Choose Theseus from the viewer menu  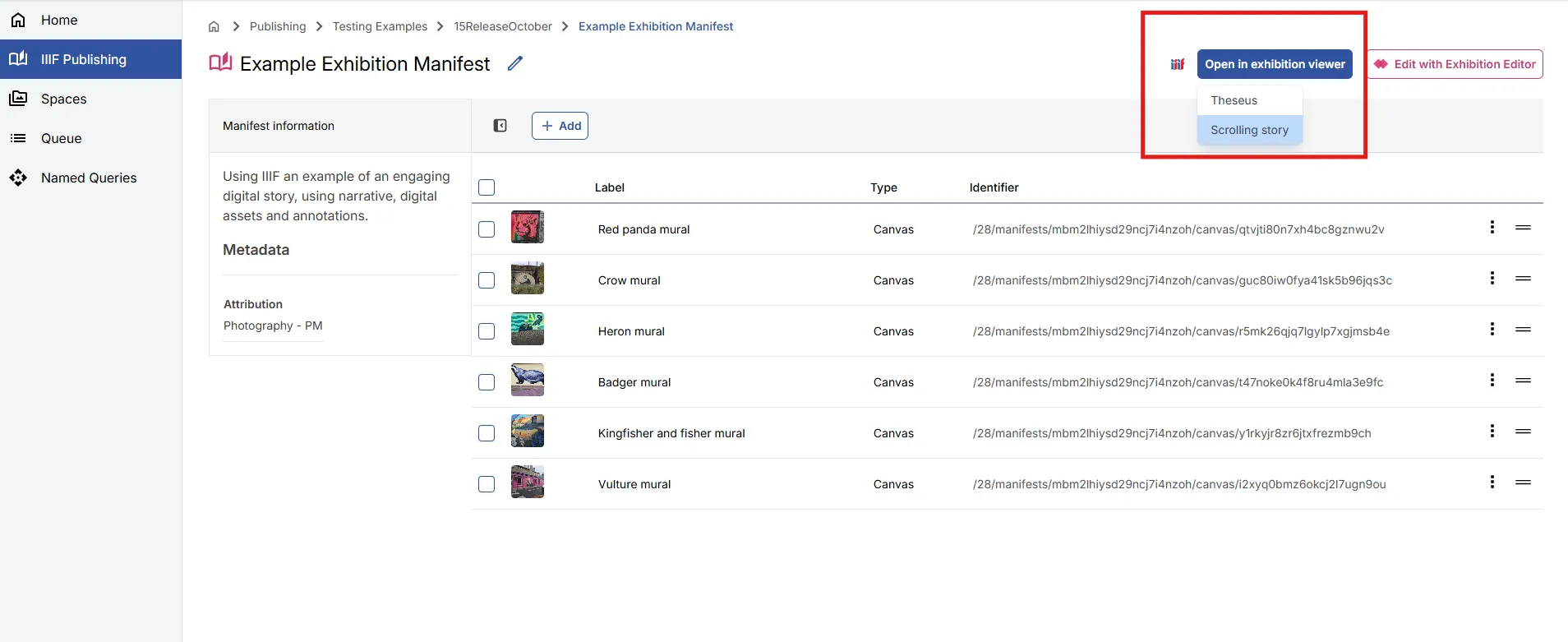pos(1250,100)
